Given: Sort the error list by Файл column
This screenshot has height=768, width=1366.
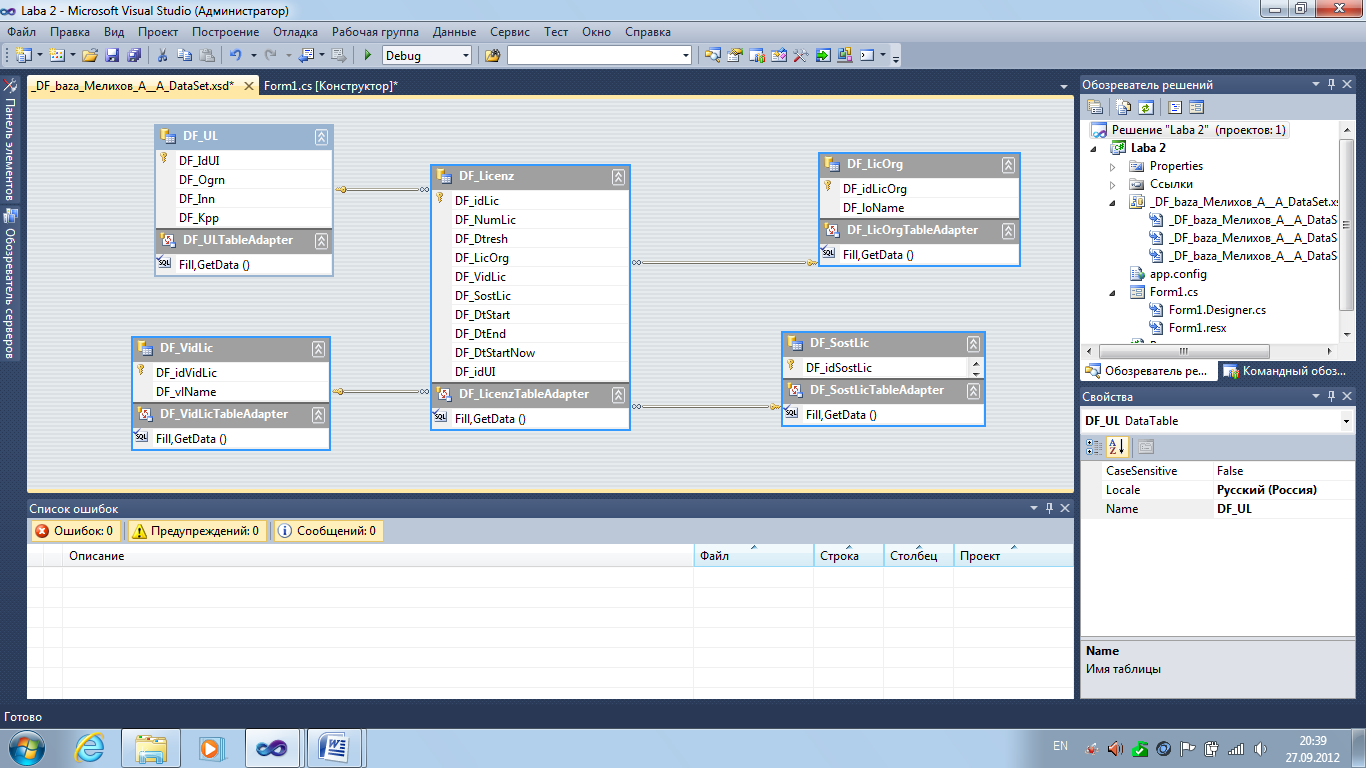Looking at the screenshot, I should (754, 555).
